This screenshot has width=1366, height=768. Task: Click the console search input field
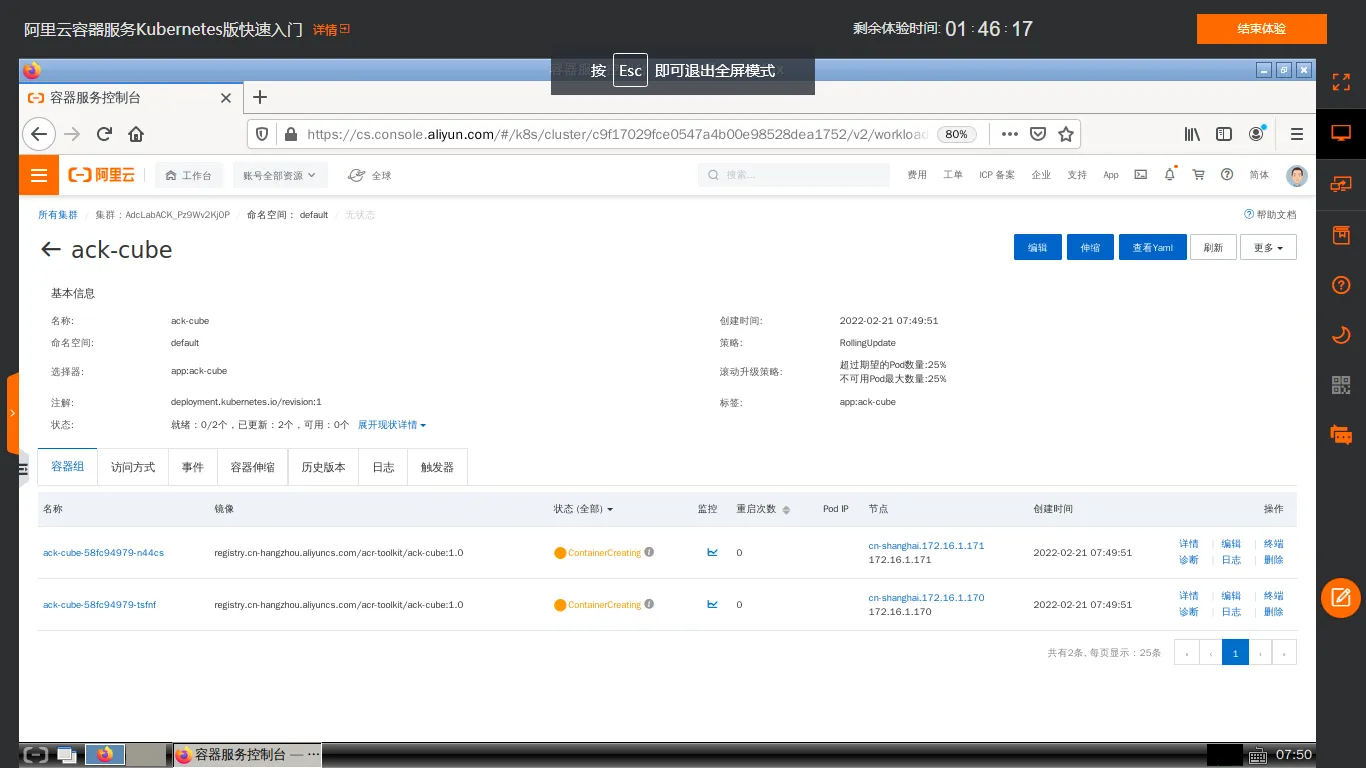793,175
